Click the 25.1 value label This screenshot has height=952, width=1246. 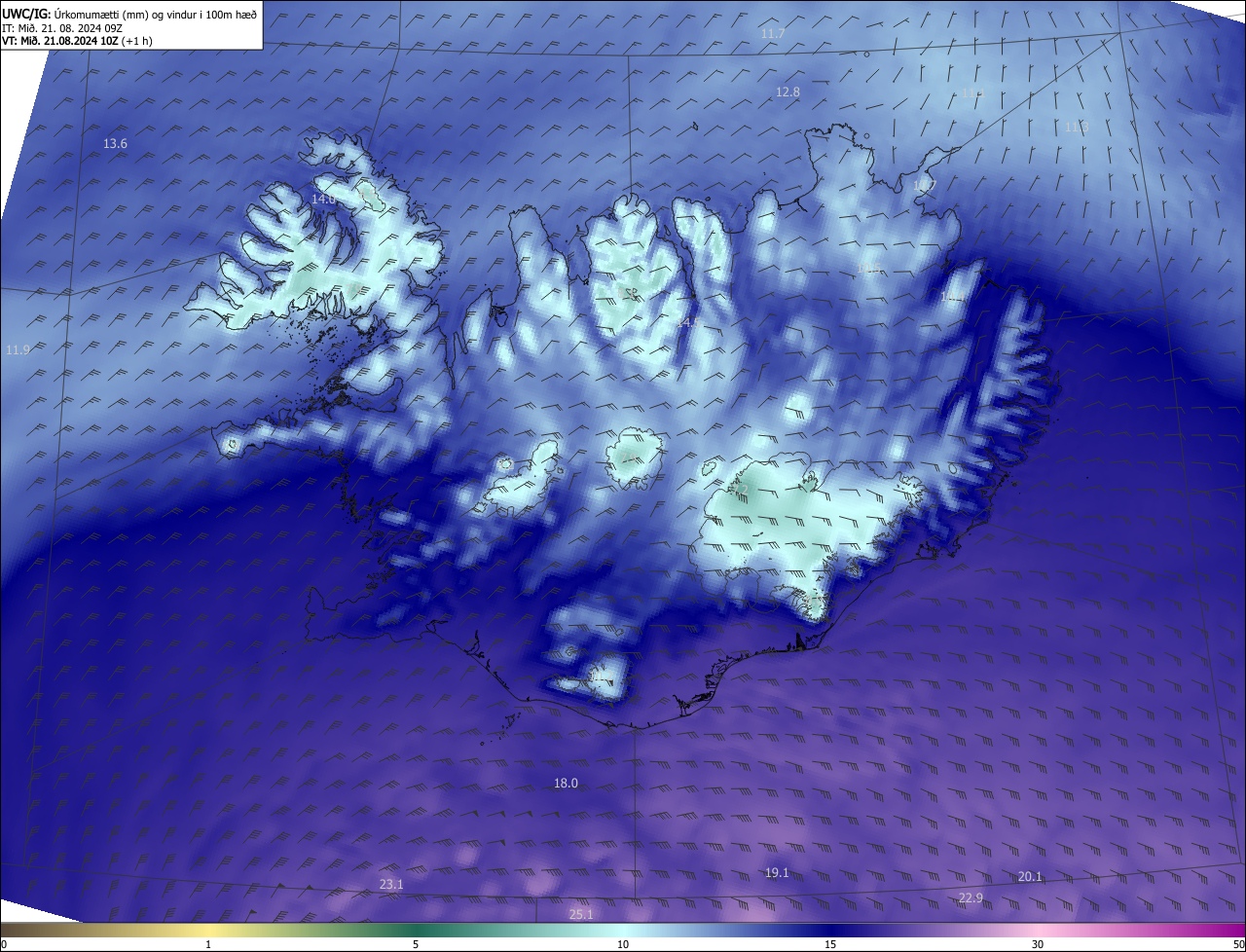click(x=581, y=915)
